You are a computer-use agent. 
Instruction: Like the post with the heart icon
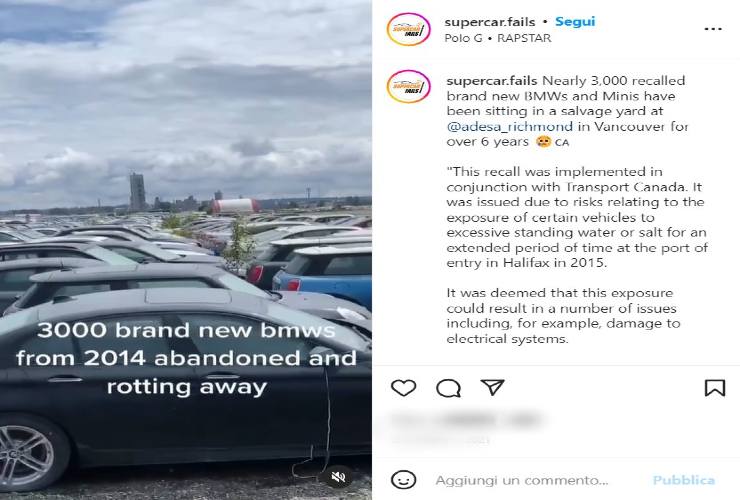tap(404, 388)
